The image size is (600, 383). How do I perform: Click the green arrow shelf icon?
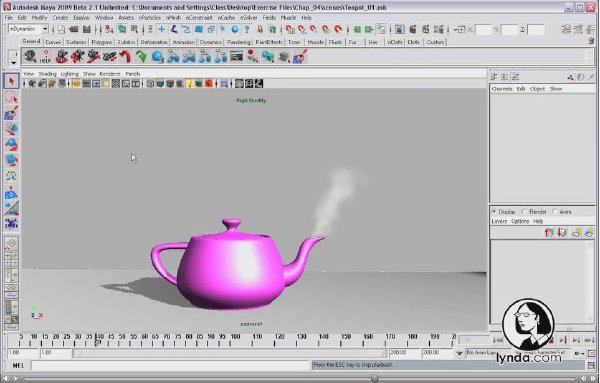pyautogui.click(x=141, y=57)
